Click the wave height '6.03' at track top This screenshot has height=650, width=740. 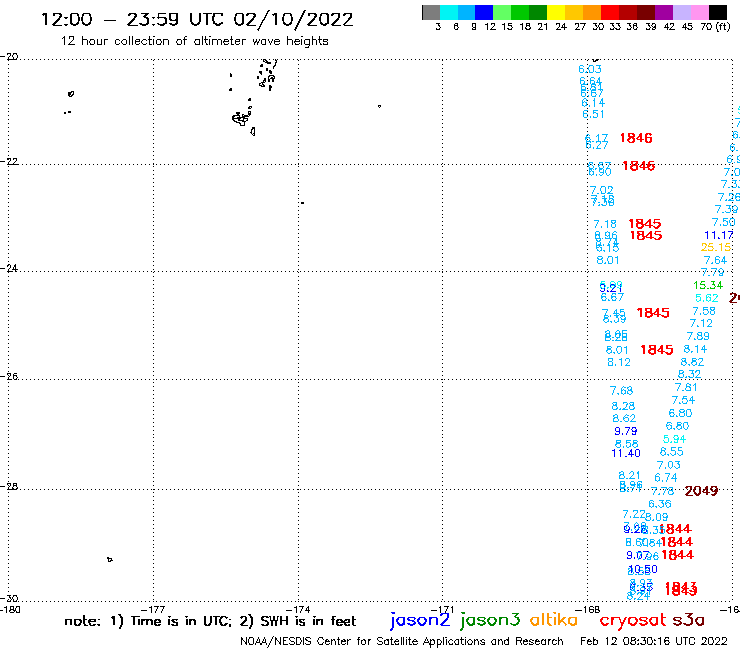590,69
